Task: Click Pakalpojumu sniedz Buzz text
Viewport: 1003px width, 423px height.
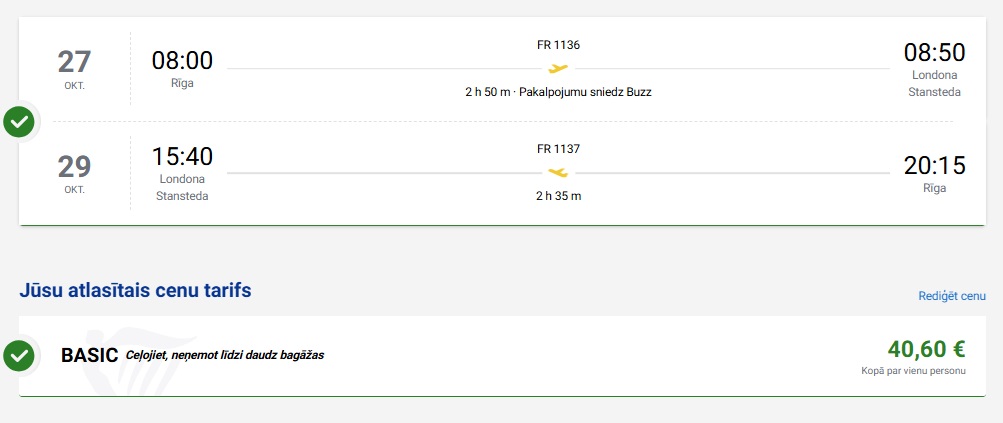Action: tap(585, 92)
